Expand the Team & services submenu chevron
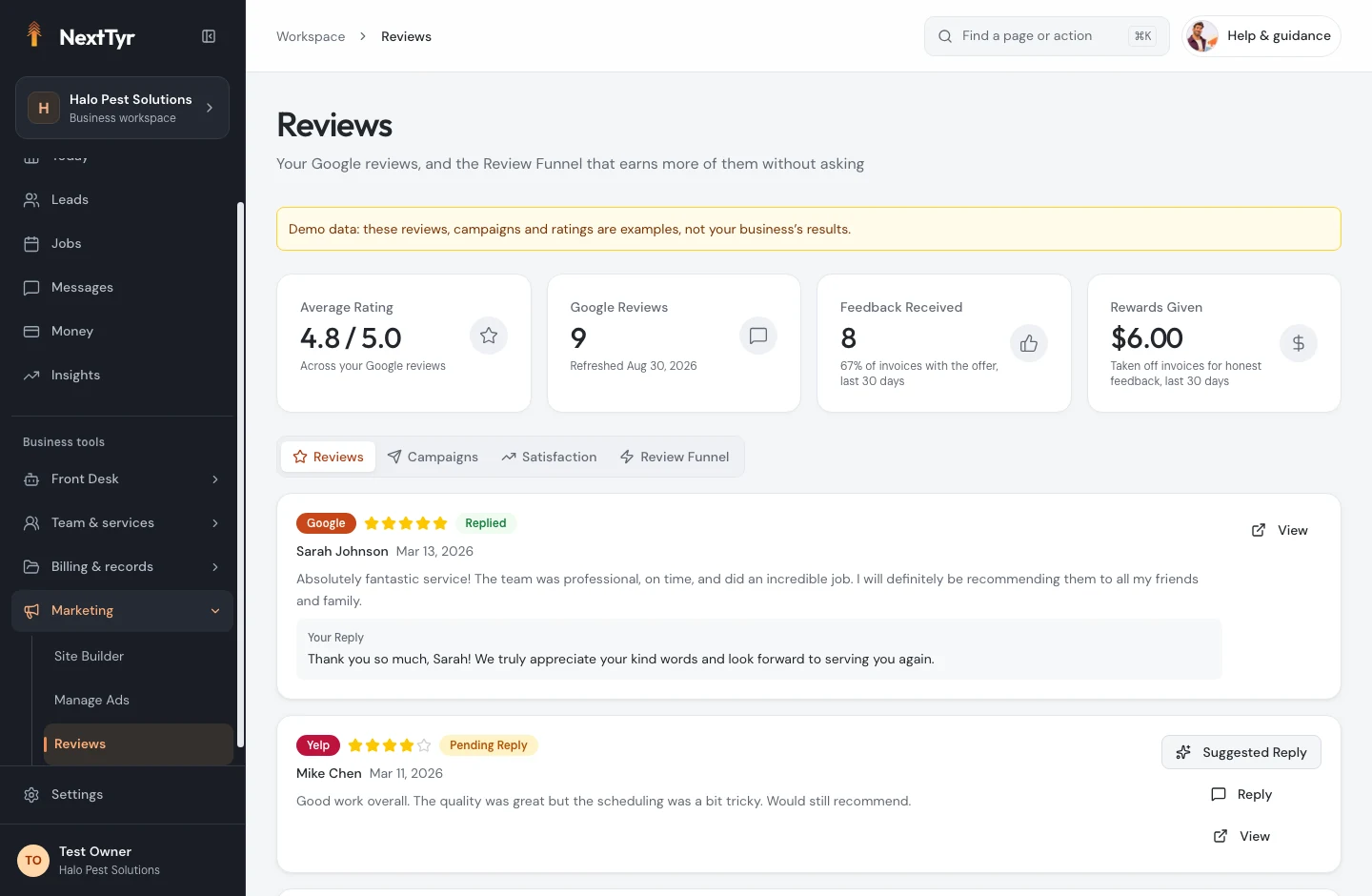Viewport: 1372px width, 896px height. coord(215,523)
